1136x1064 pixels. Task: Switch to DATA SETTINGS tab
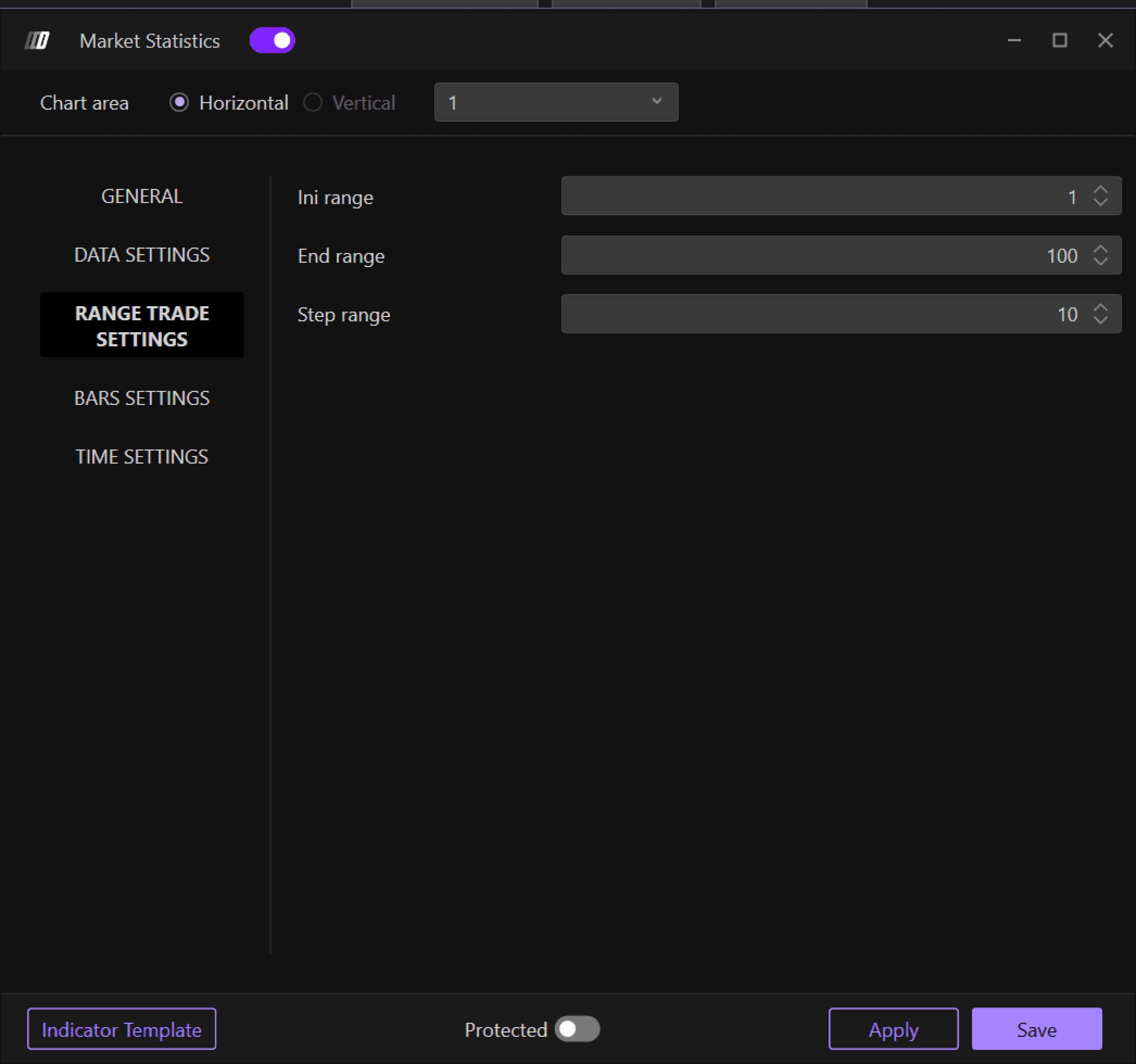(142, 255)
